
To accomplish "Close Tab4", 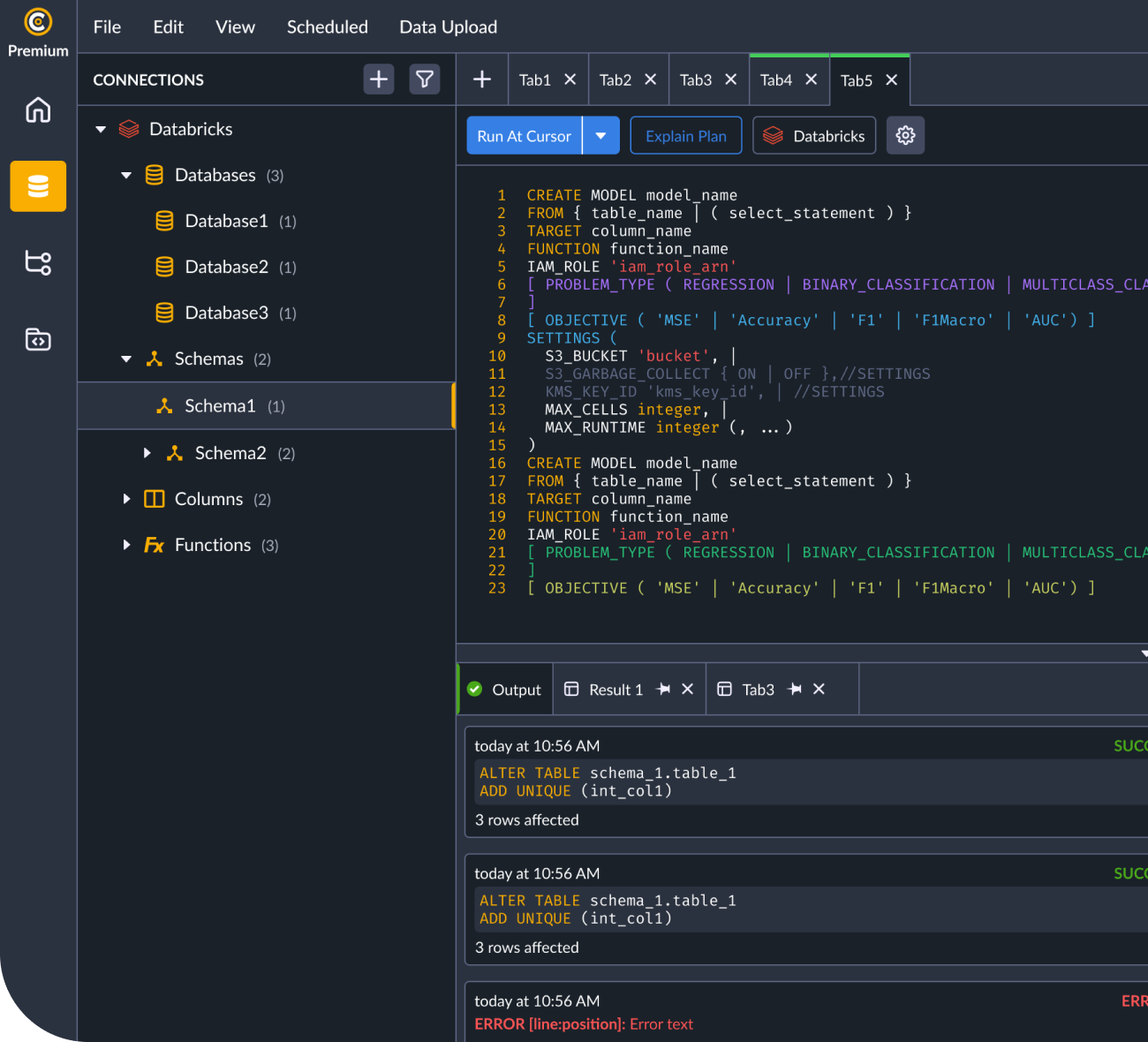I will 812,79.
